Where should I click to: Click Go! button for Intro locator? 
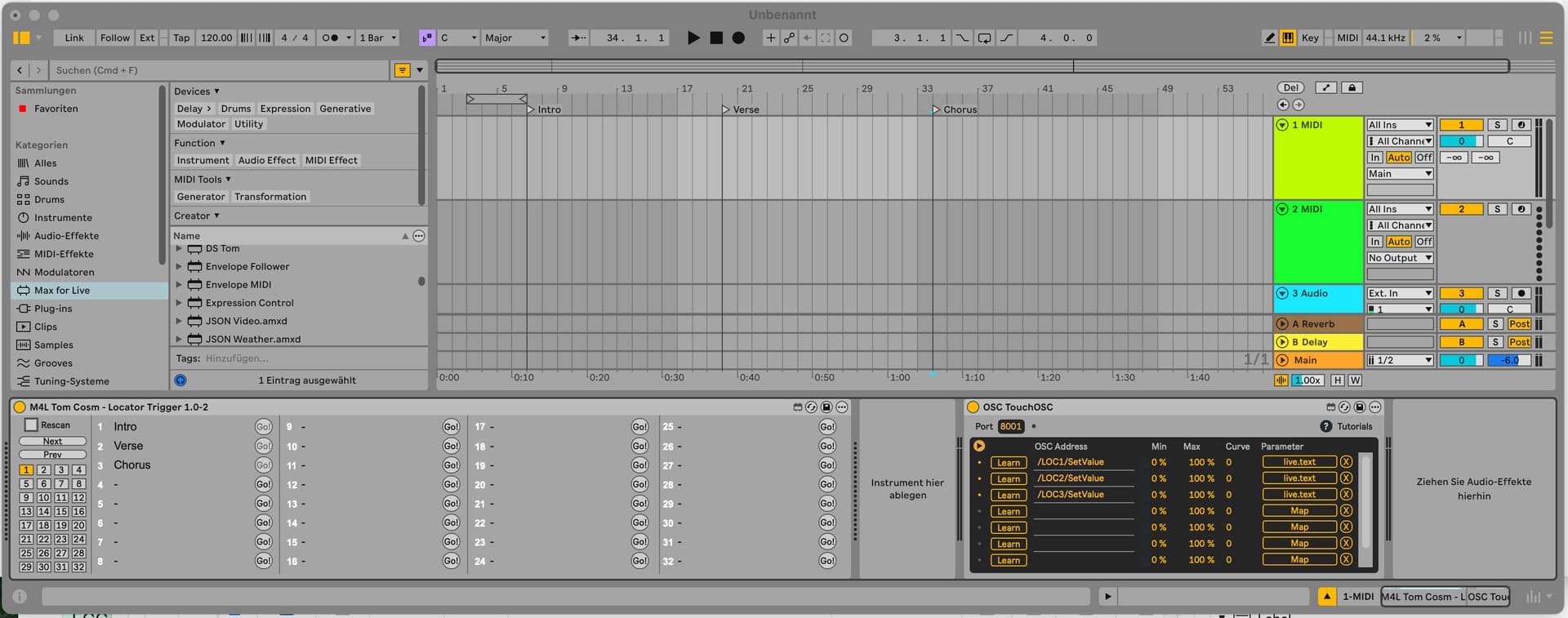pyautogui.click(x=263, y=427)
